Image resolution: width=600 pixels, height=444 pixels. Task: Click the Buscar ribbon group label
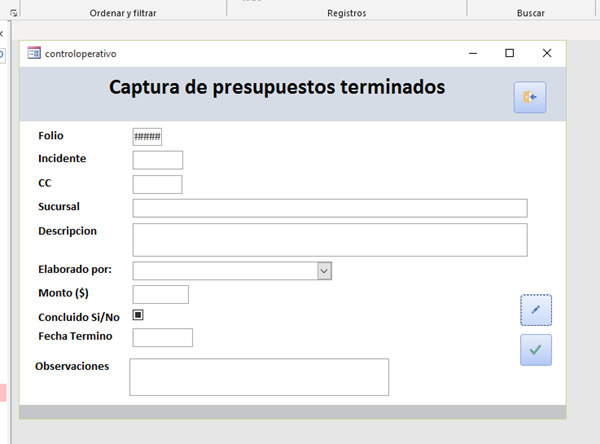531,13
